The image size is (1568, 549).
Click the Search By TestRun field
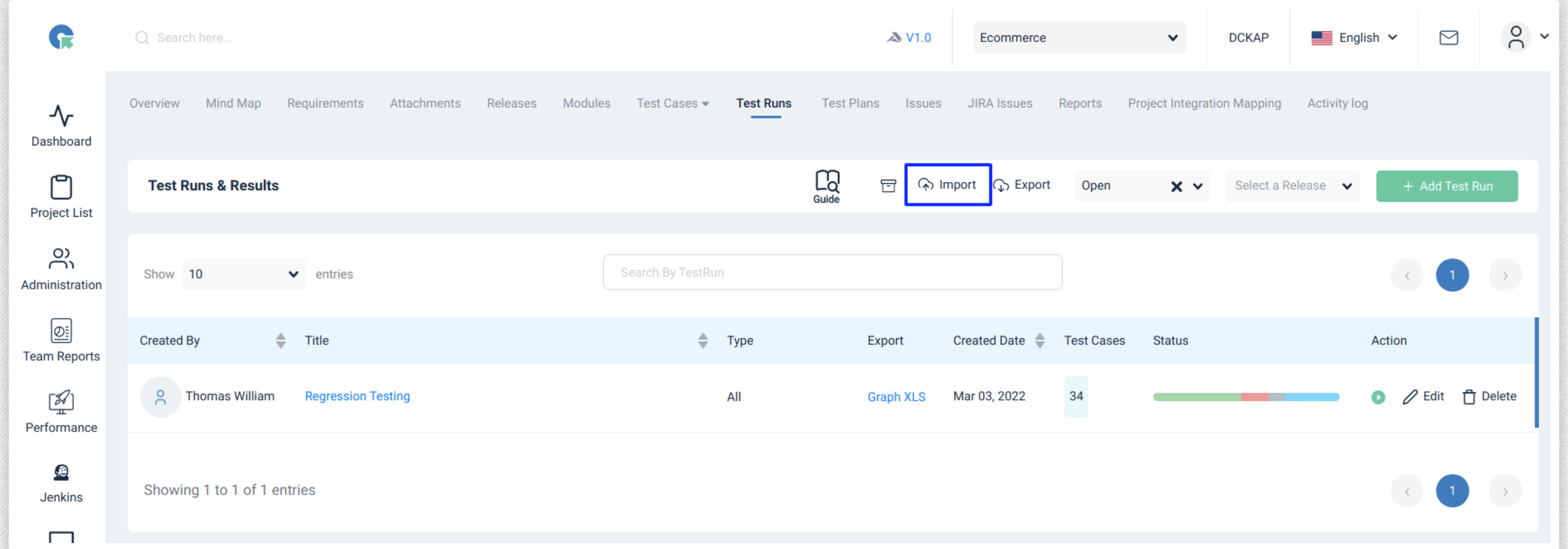(832, 272)
